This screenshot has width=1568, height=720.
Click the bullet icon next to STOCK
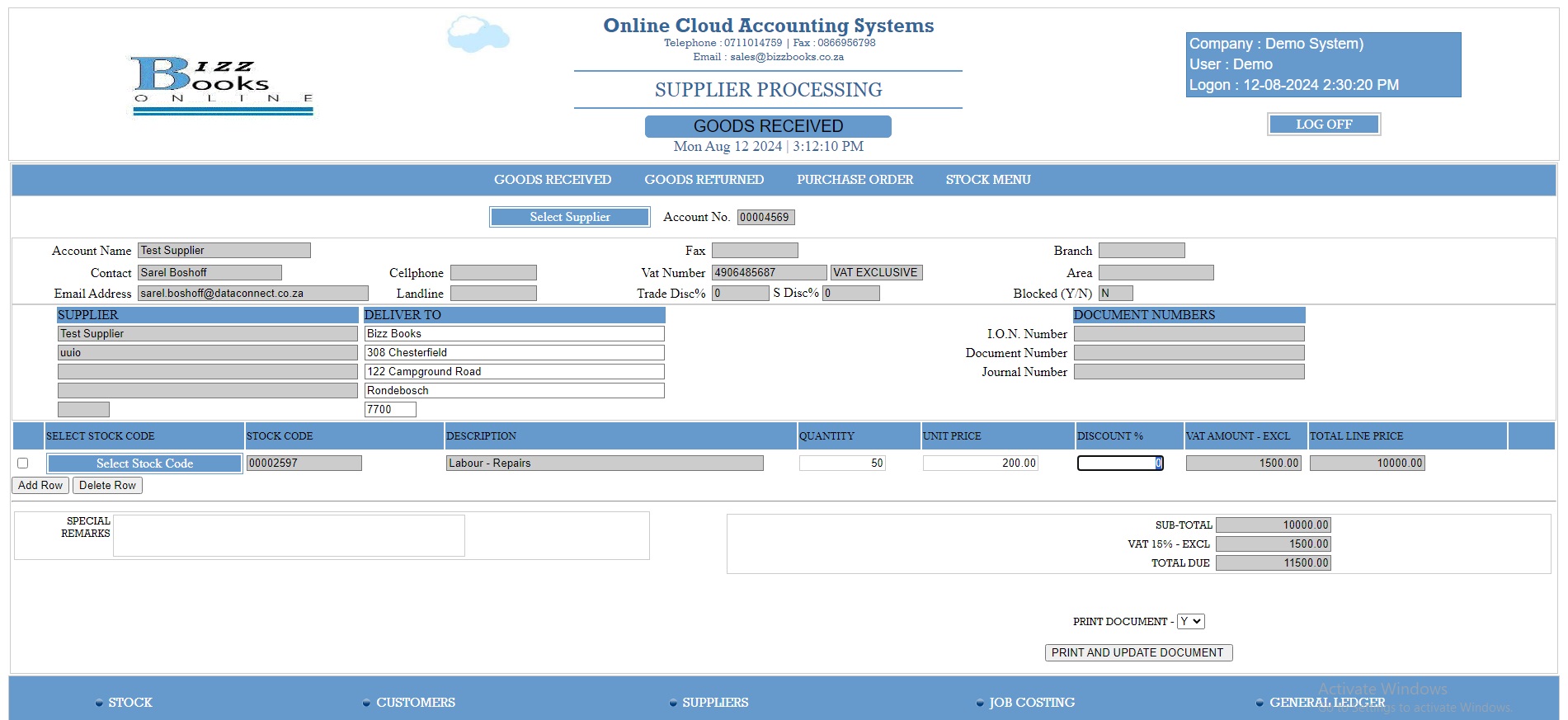point(99,704)
